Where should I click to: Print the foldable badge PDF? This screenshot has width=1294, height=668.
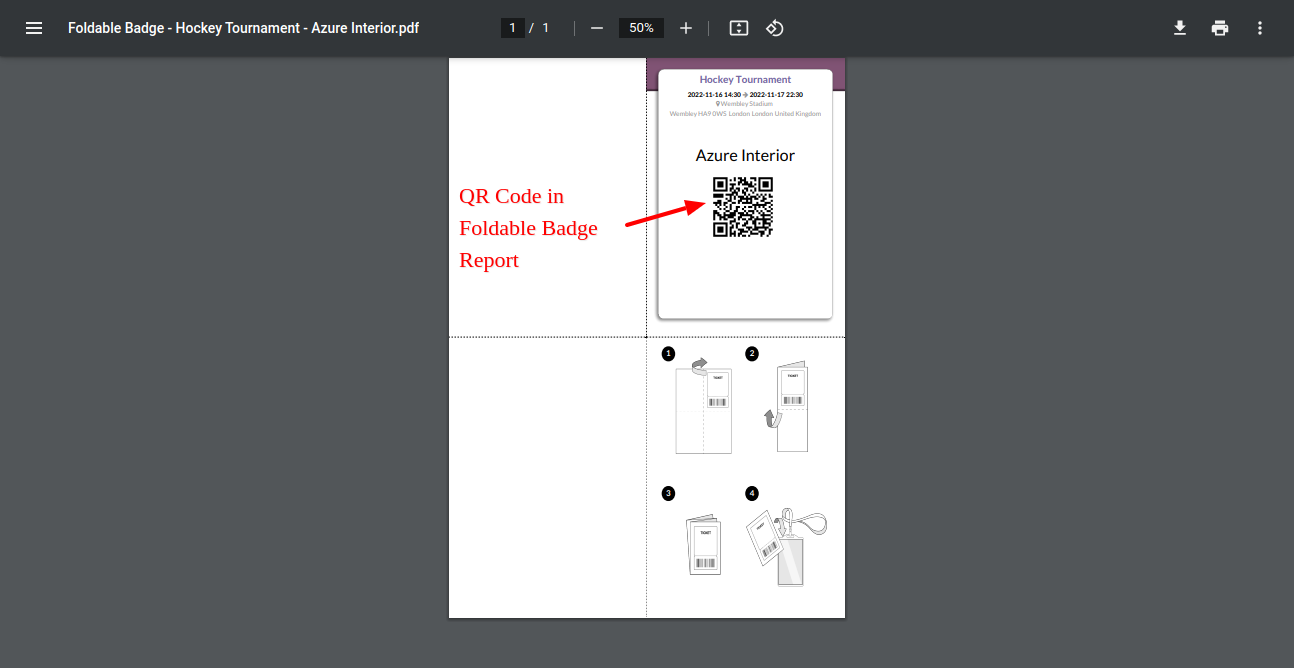[1220, 28]
